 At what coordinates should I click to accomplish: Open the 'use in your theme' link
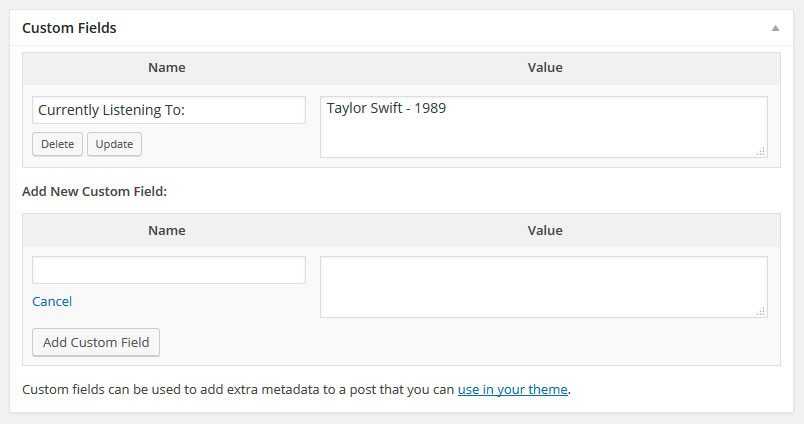(513, 389)
